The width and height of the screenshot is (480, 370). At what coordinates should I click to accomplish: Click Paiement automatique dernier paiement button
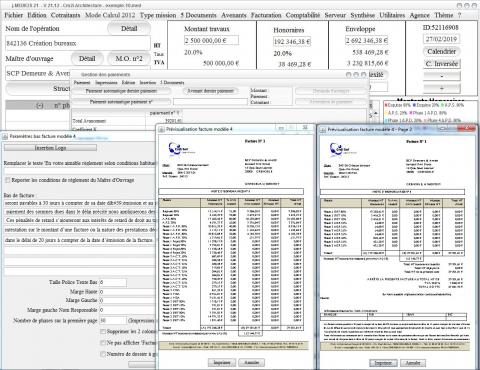click(121, 91)
